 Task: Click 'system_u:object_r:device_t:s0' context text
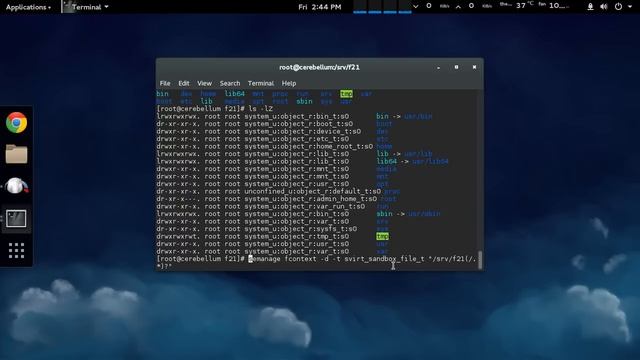tap(303, 131)
